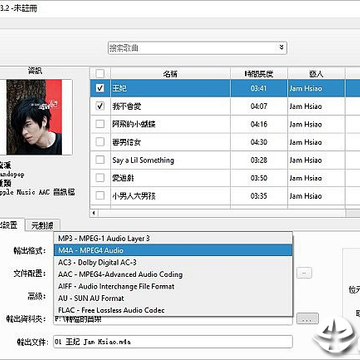Expand the search songs dropdown chevron
The image size is (360, 360).
click(x=282, y=47)
